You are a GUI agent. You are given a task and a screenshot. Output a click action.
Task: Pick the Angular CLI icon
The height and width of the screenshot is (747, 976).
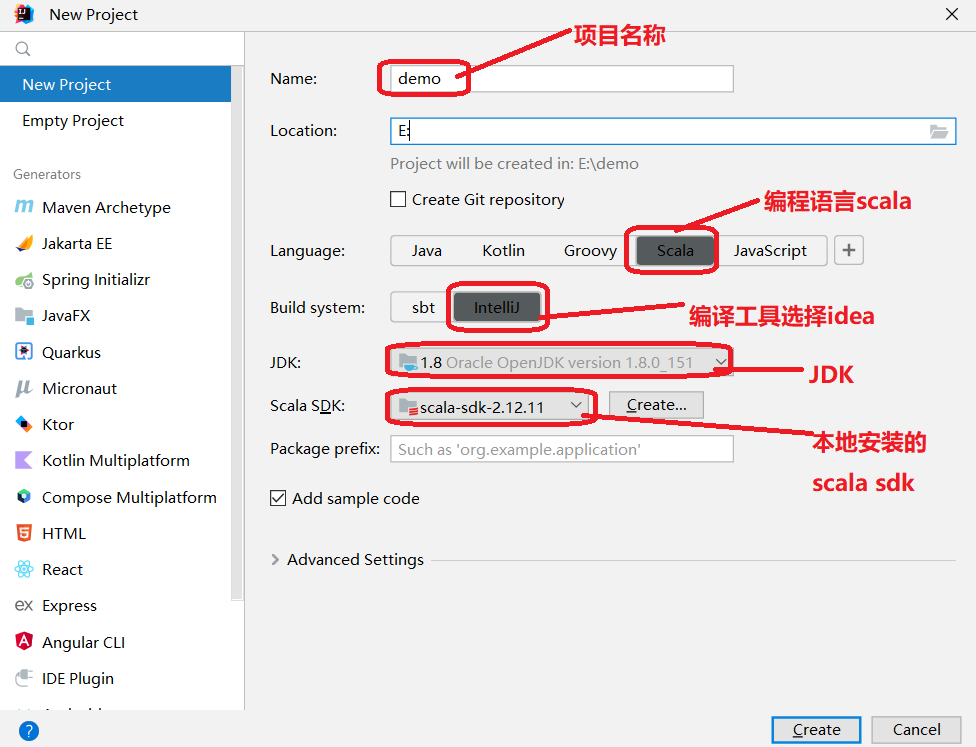pyautogui.click(x=24, y=642)
